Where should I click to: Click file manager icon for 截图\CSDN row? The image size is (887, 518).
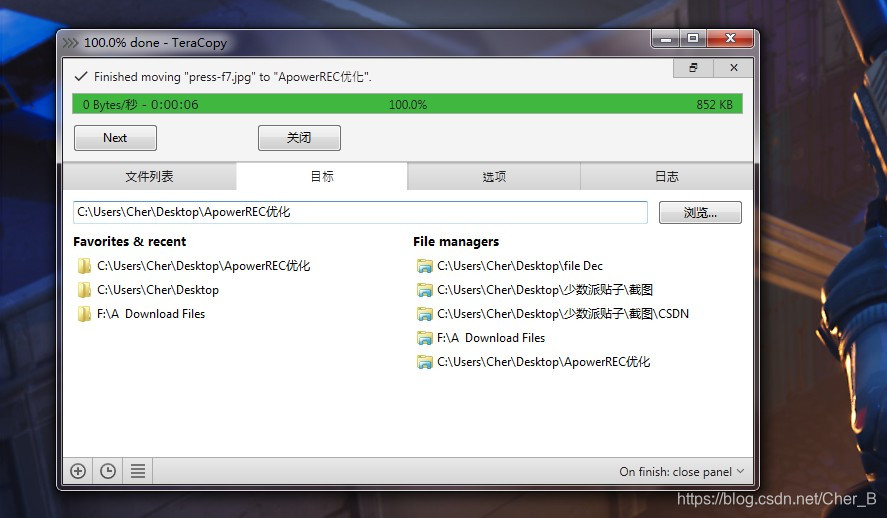pos(424,314)
